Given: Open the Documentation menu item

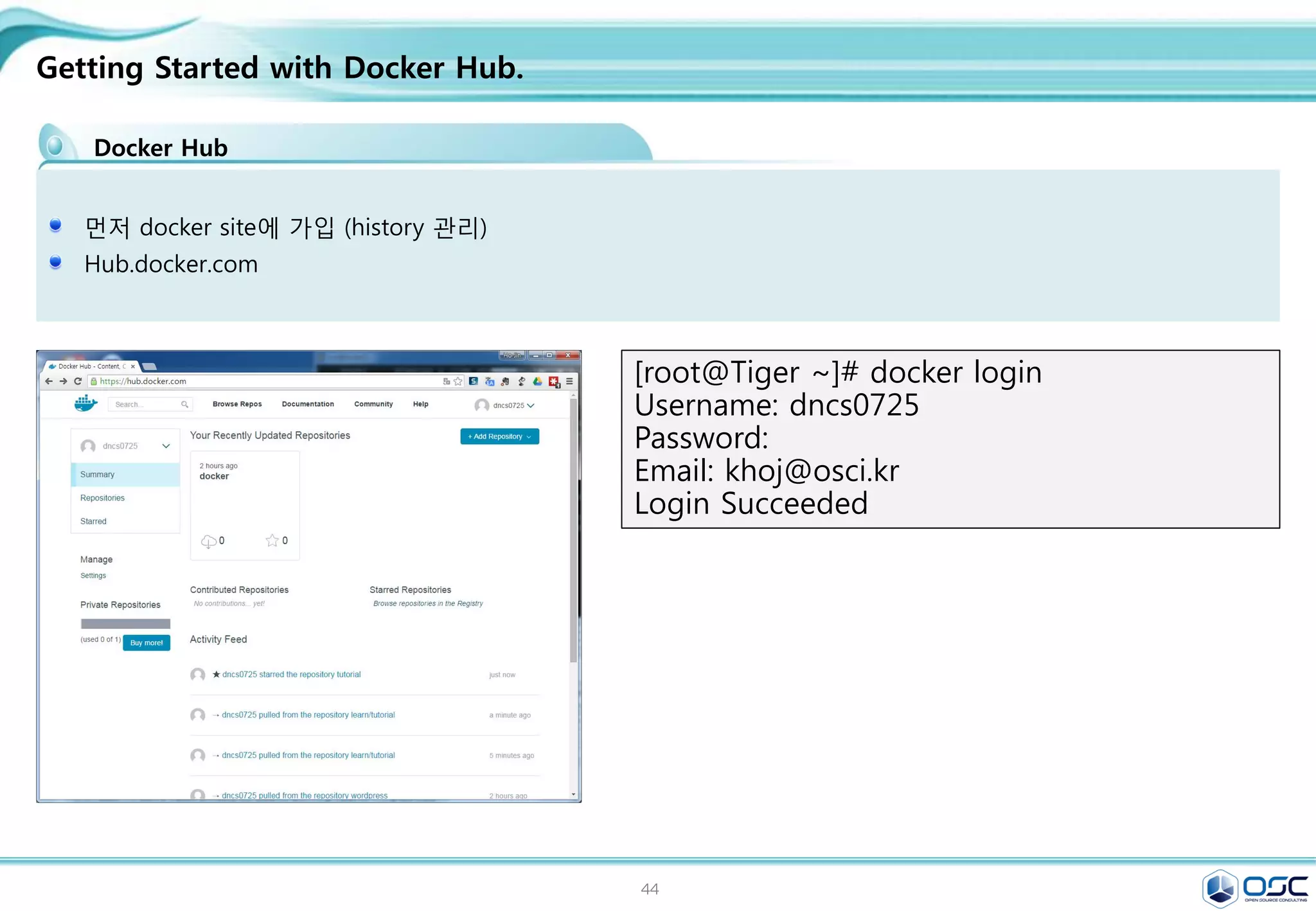Looking at the screenshot, I should coord(308,404).
